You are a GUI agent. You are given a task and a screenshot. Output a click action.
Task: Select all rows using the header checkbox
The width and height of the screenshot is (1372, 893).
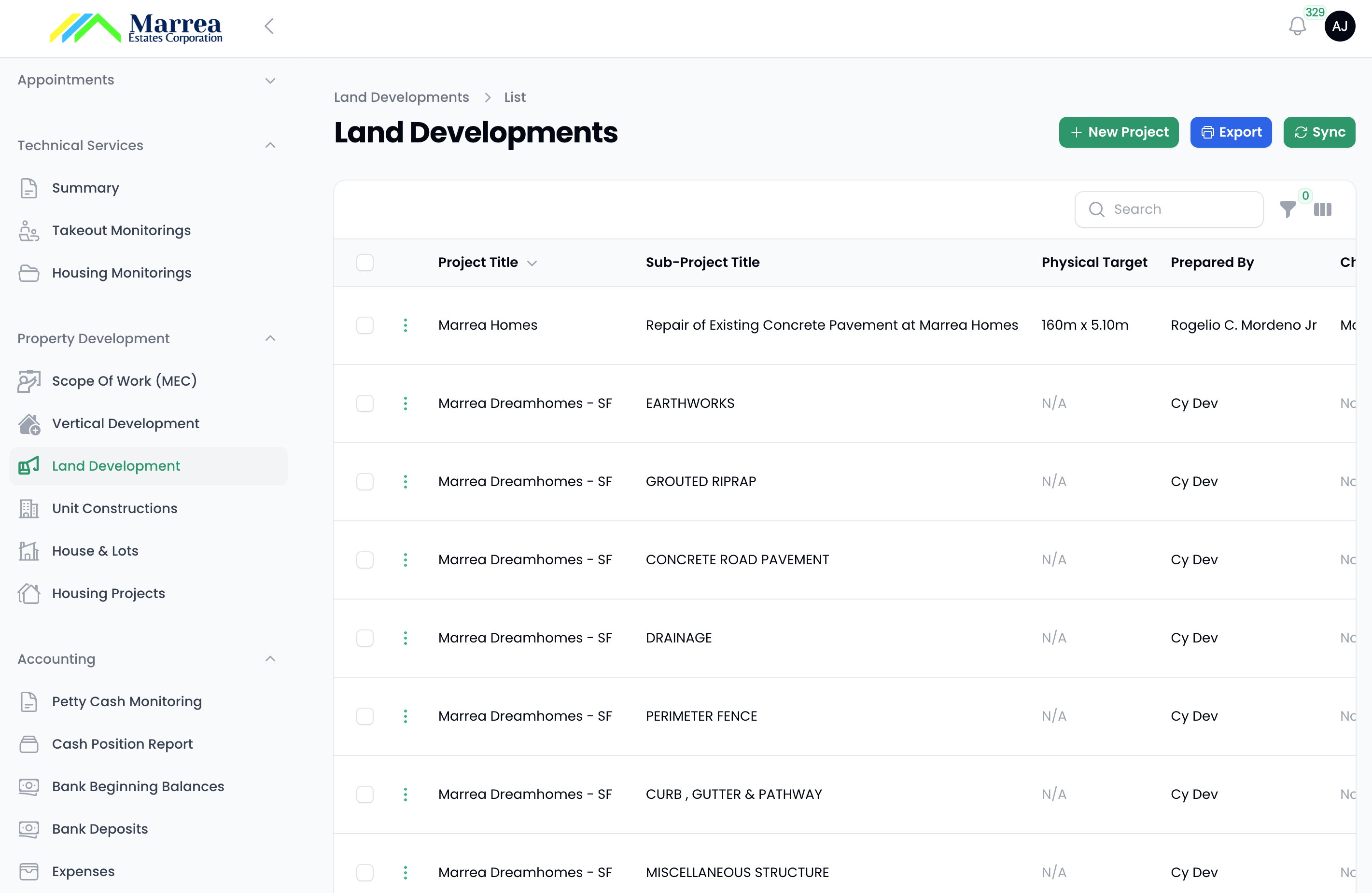tap(365, 262)
